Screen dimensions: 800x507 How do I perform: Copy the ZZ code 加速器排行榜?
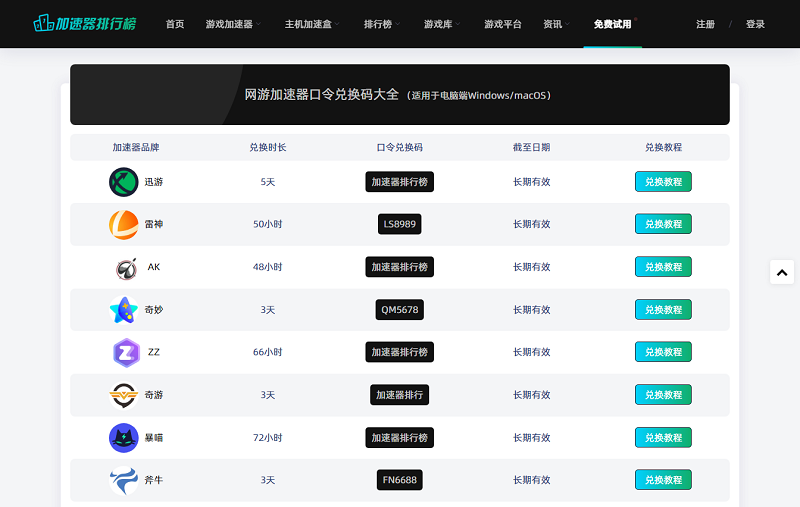pos(399,352)
